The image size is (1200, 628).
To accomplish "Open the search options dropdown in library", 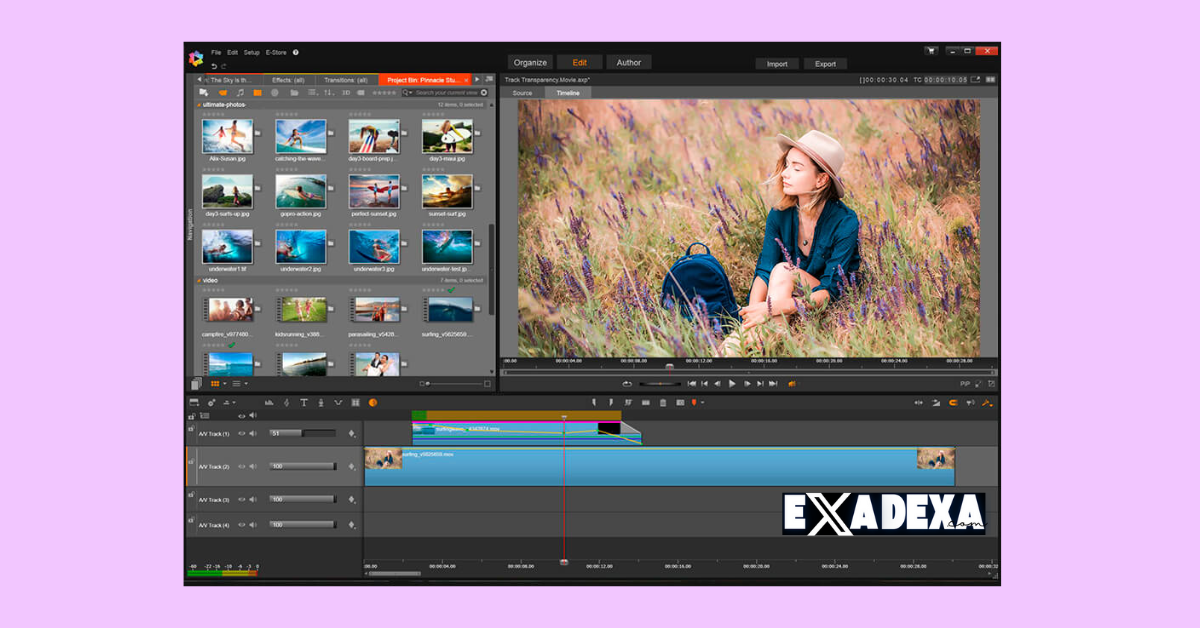I will (408, 93).
